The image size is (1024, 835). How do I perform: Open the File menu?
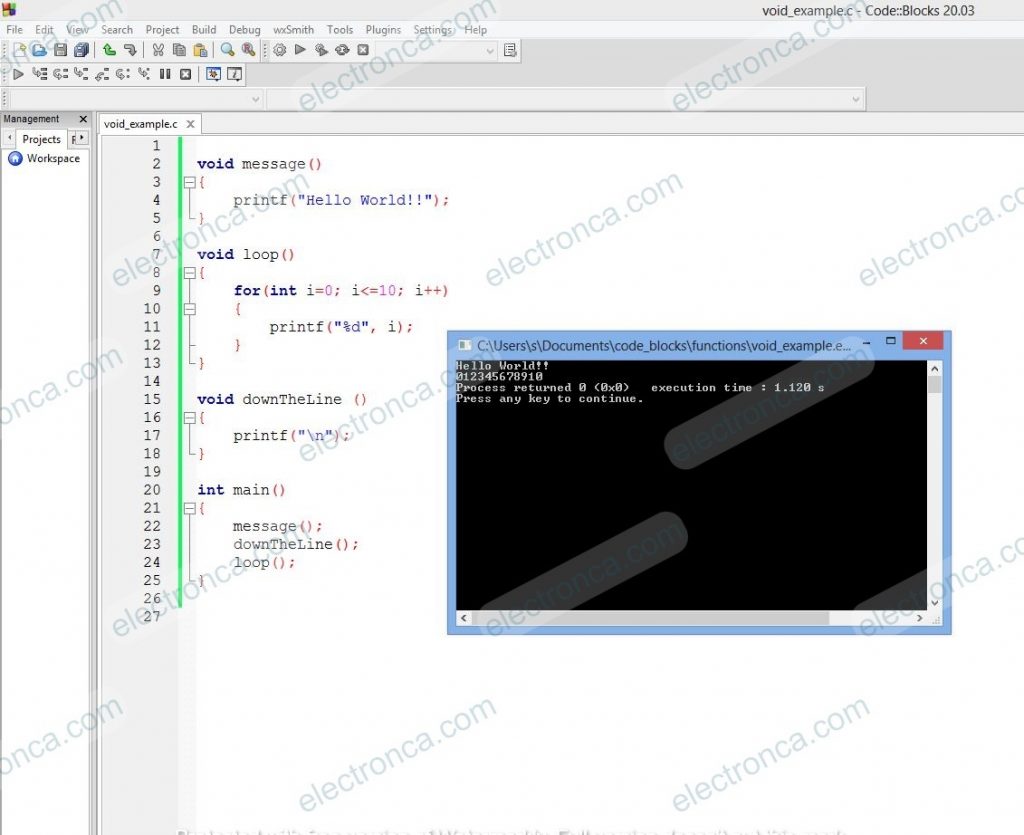(14, 30)
